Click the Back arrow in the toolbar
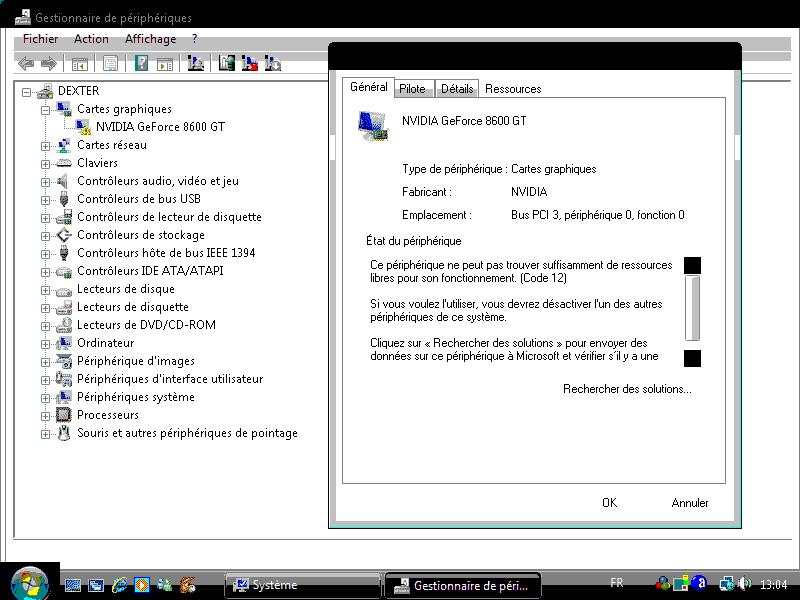The image size is (800, 600). pos(26,64)
